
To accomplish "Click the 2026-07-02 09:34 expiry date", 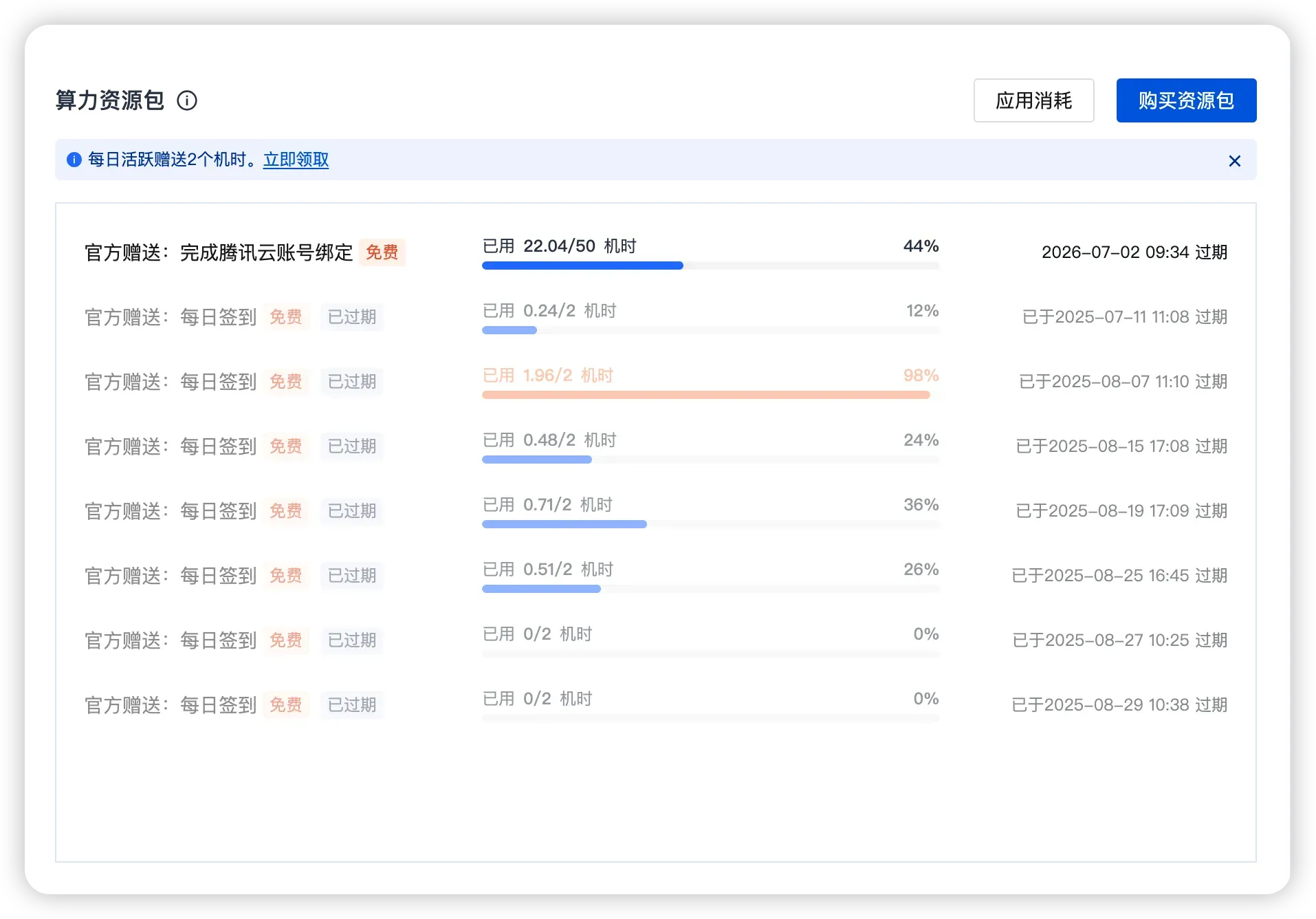I will [x=1134, y=252].
